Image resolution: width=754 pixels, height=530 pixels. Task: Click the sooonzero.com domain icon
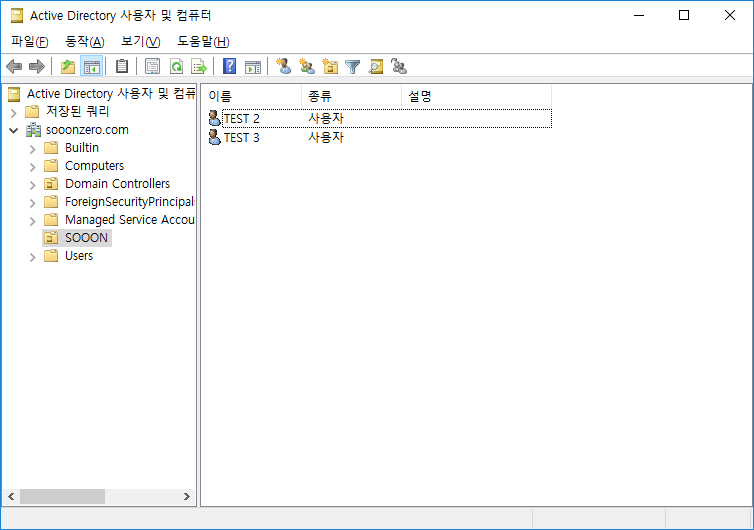[33, 130]
